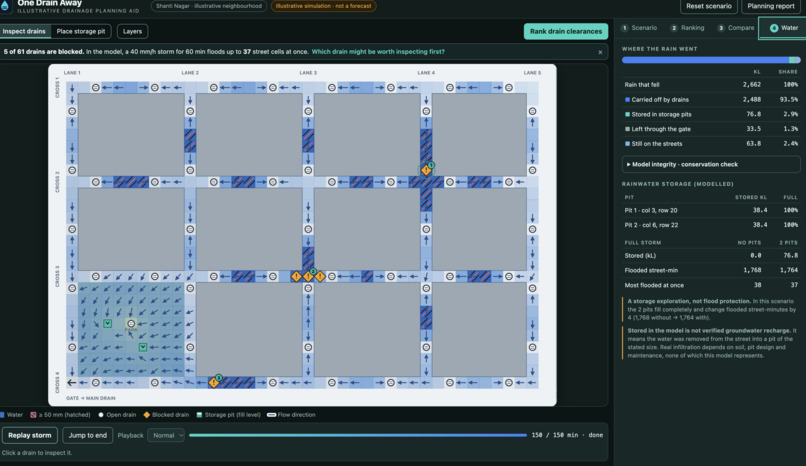Inspect the Lane 1 open drain just below Cross 3
This screenshot has height=466, width=806.
[x=72, y=288]
